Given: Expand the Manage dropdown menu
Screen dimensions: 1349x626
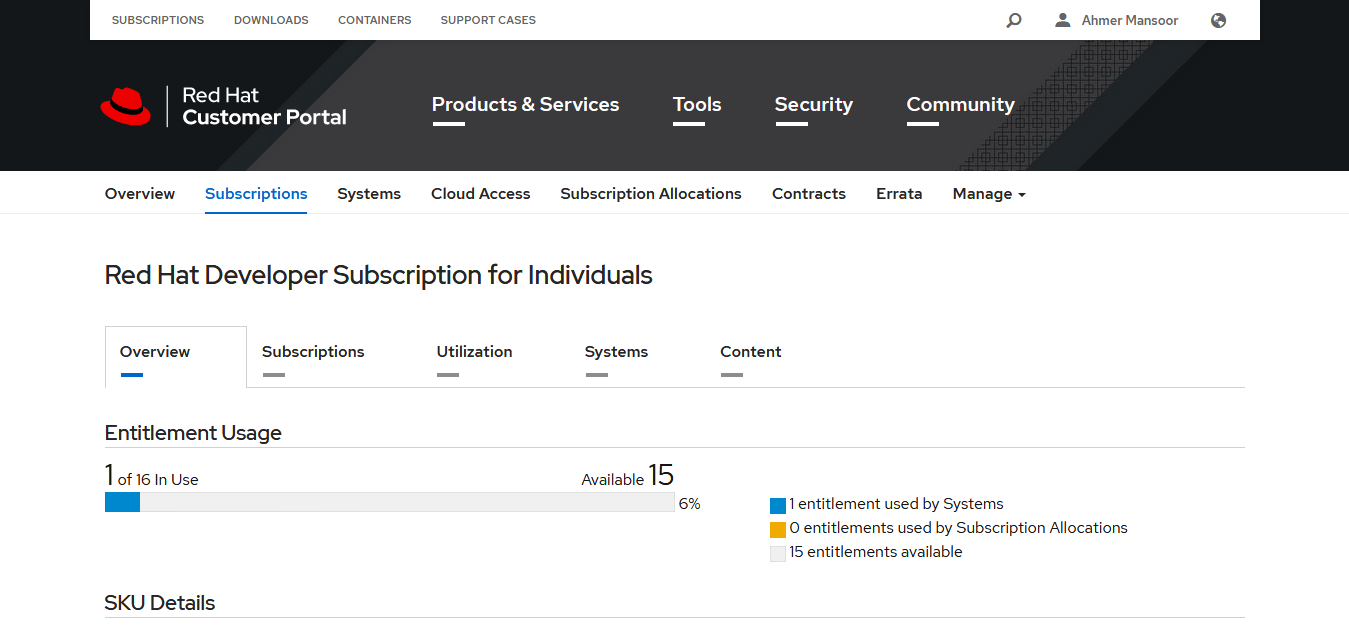Looking at the screenshot, I should point(988,193).
